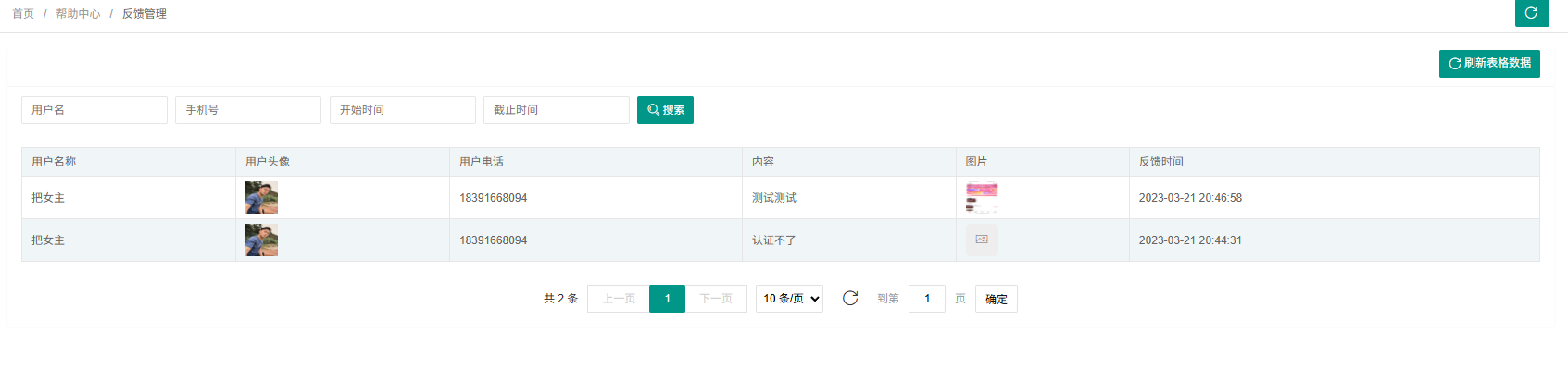Open second row user avatar image
The height and width of the screenshot is (370, 1568).
point(261,240)
